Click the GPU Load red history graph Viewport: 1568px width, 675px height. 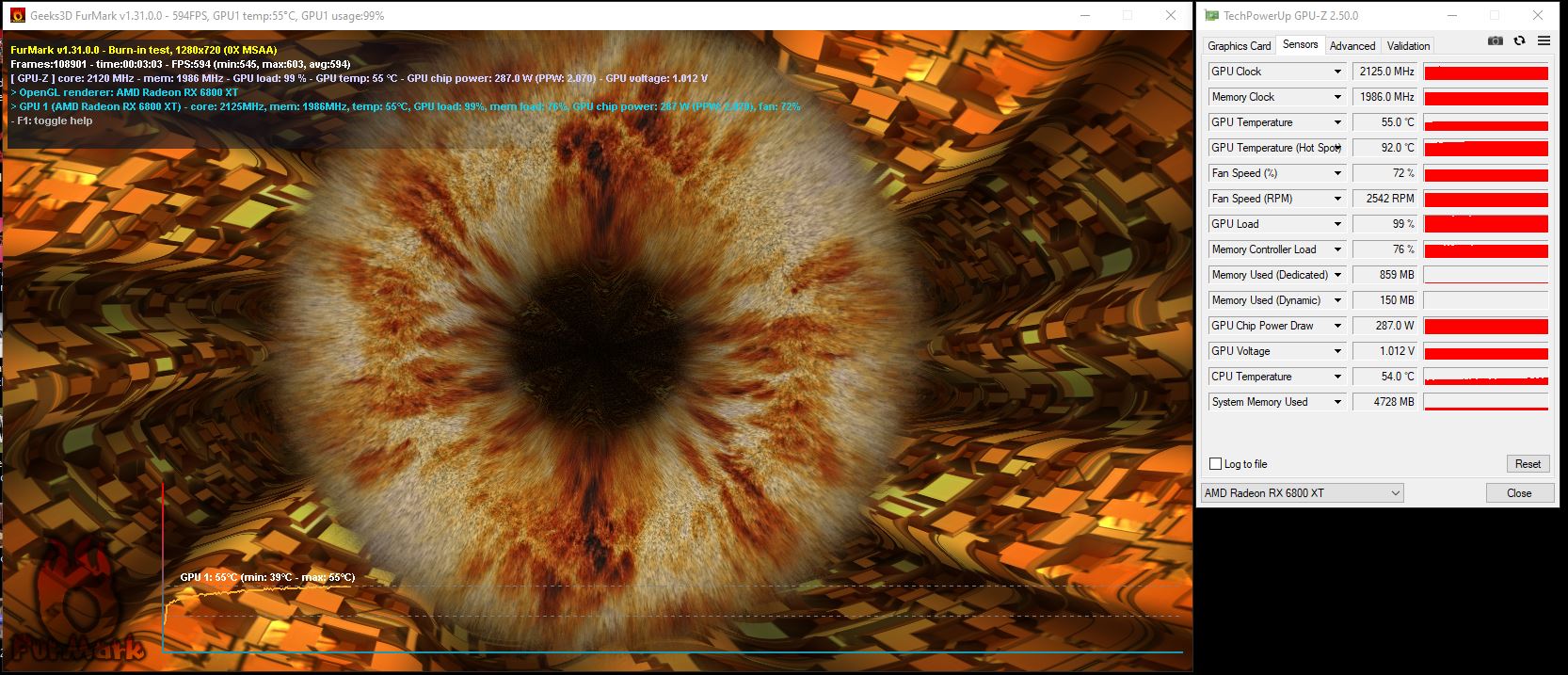(x=1485, y=224)
